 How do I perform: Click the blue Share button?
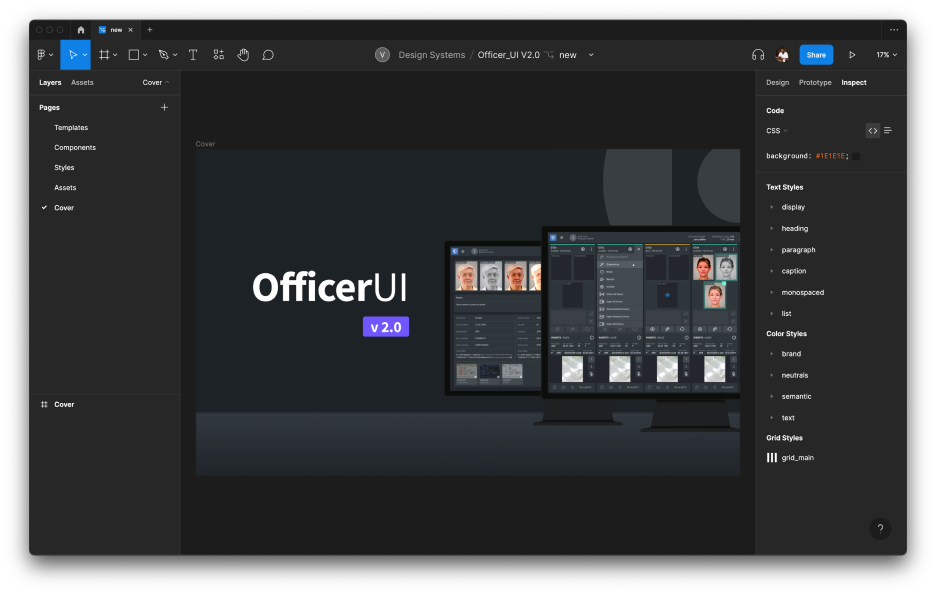click(x=816, y=55)
